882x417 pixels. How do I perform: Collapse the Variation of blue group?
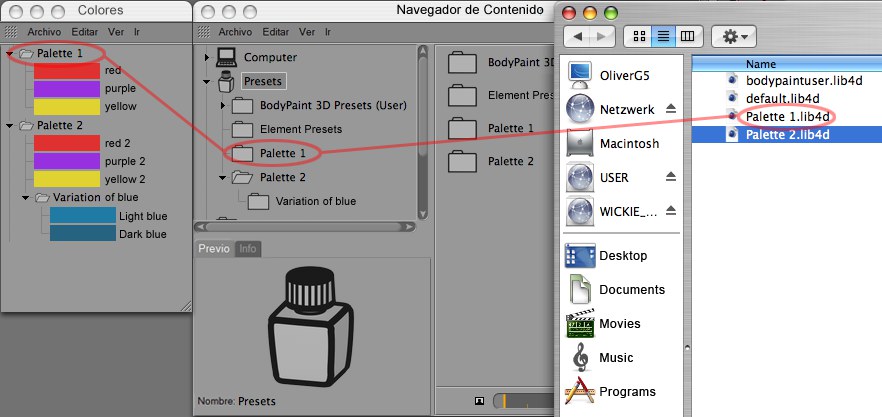pyautogui.click(x=25, y=198)
